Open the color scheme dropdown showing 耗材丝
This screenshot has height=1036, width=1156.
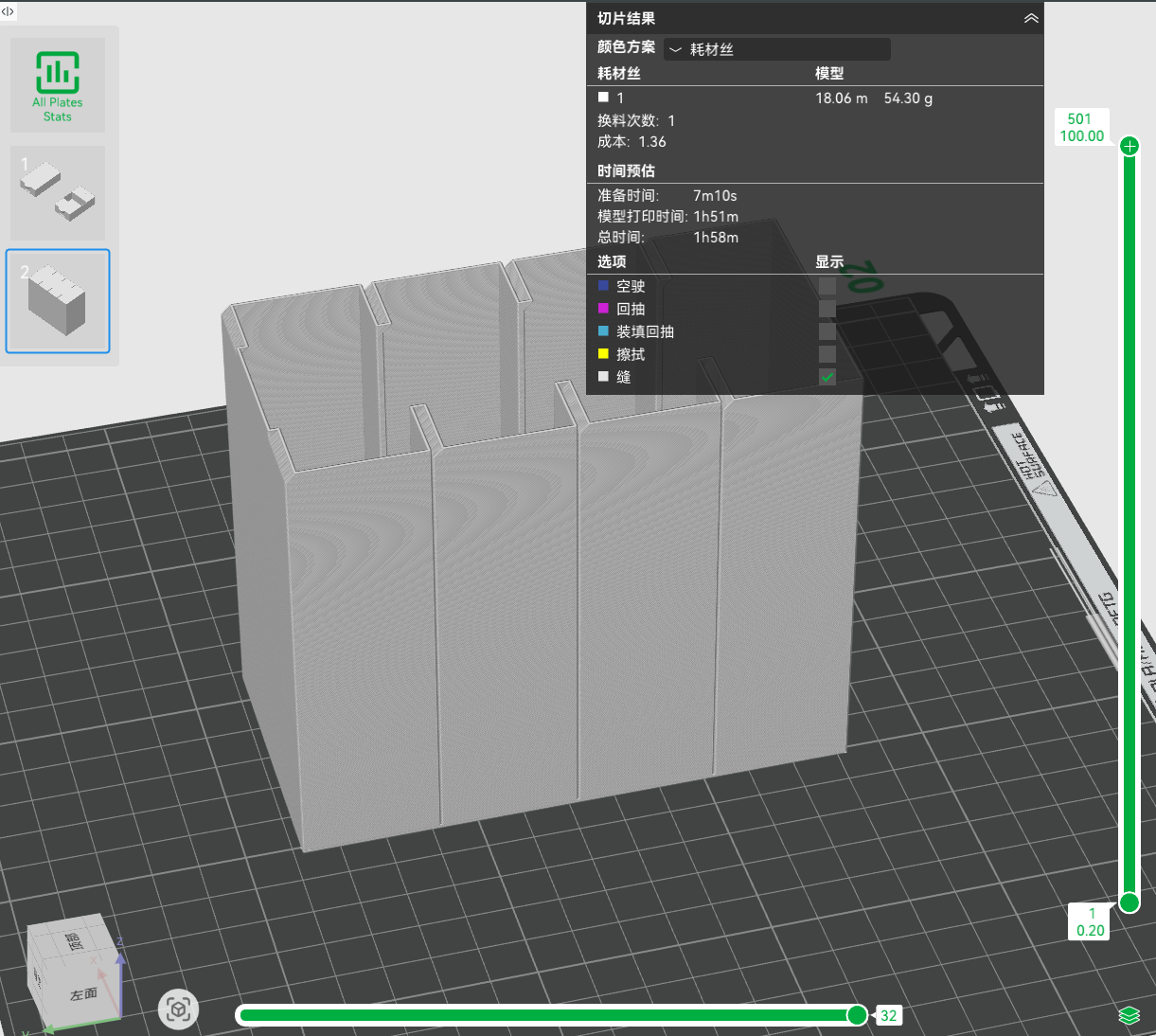(x=777, y=49)
